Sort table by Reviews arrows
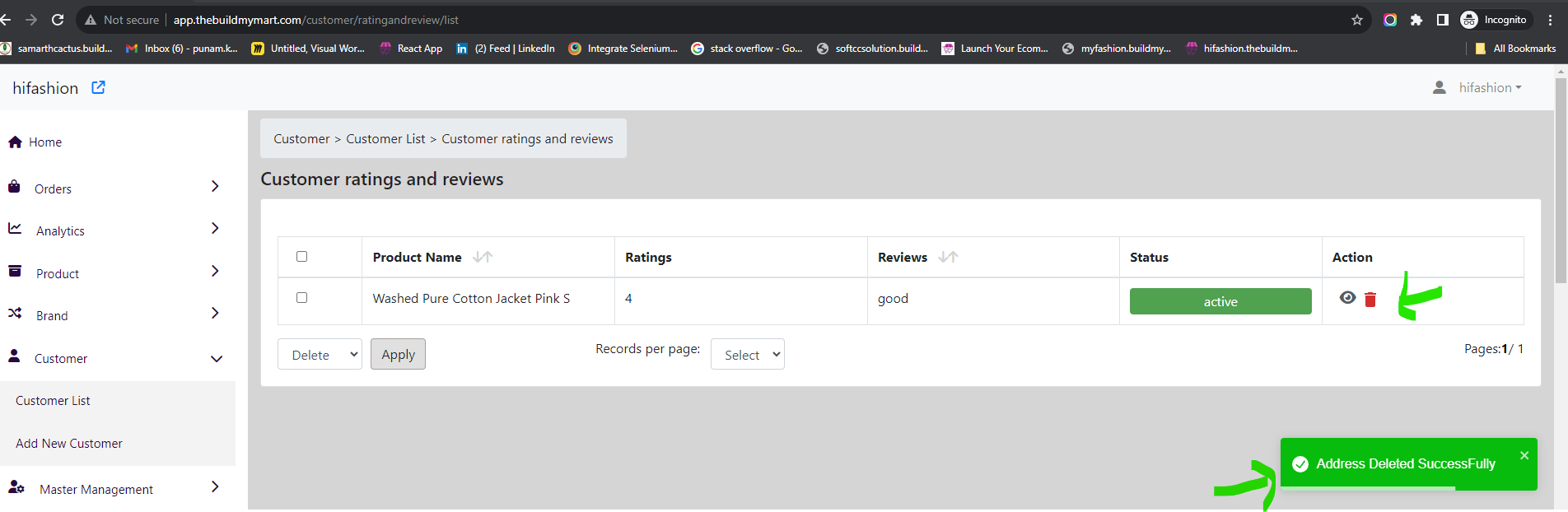This screenshot has width=1568, height=512. pos(948,257)
